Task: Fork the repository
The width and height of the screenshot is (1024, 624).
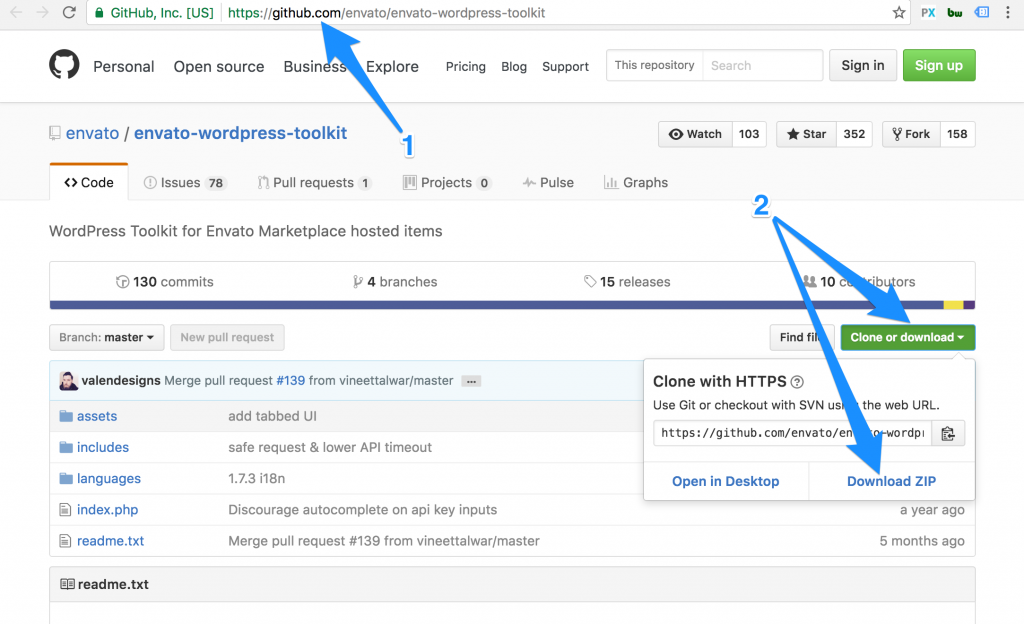Action: [x=911, y=134]
